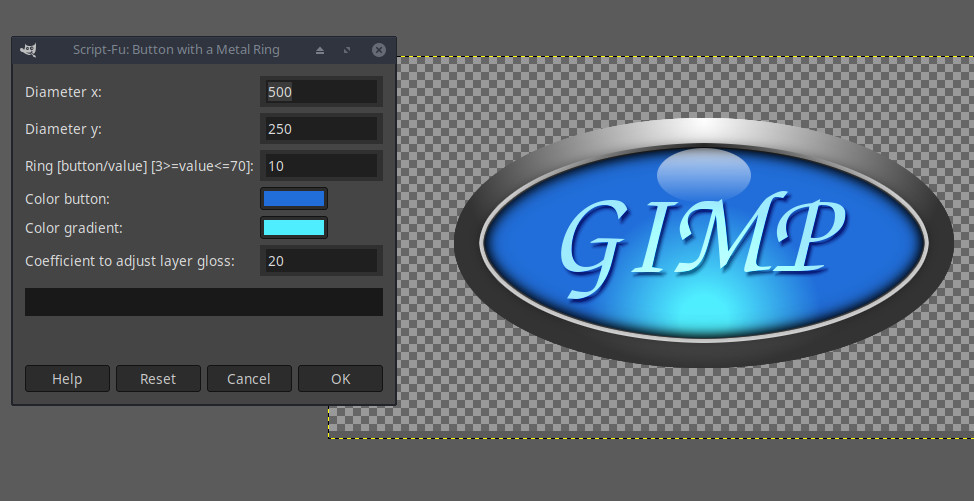Viewport: 974px width, 501px height.
Task: Click OK to run the script
Action: tap(340, 379)
